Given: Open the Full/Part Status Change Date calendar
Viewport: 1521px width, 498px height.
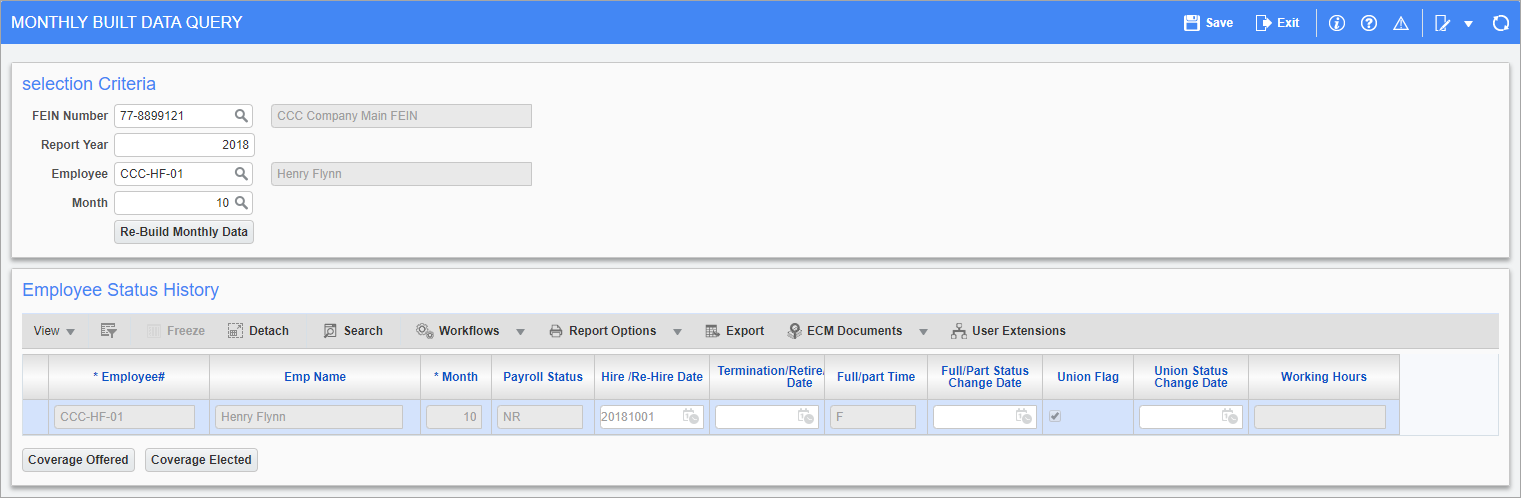Looking at the screenshot, I should click(1024, 417).
